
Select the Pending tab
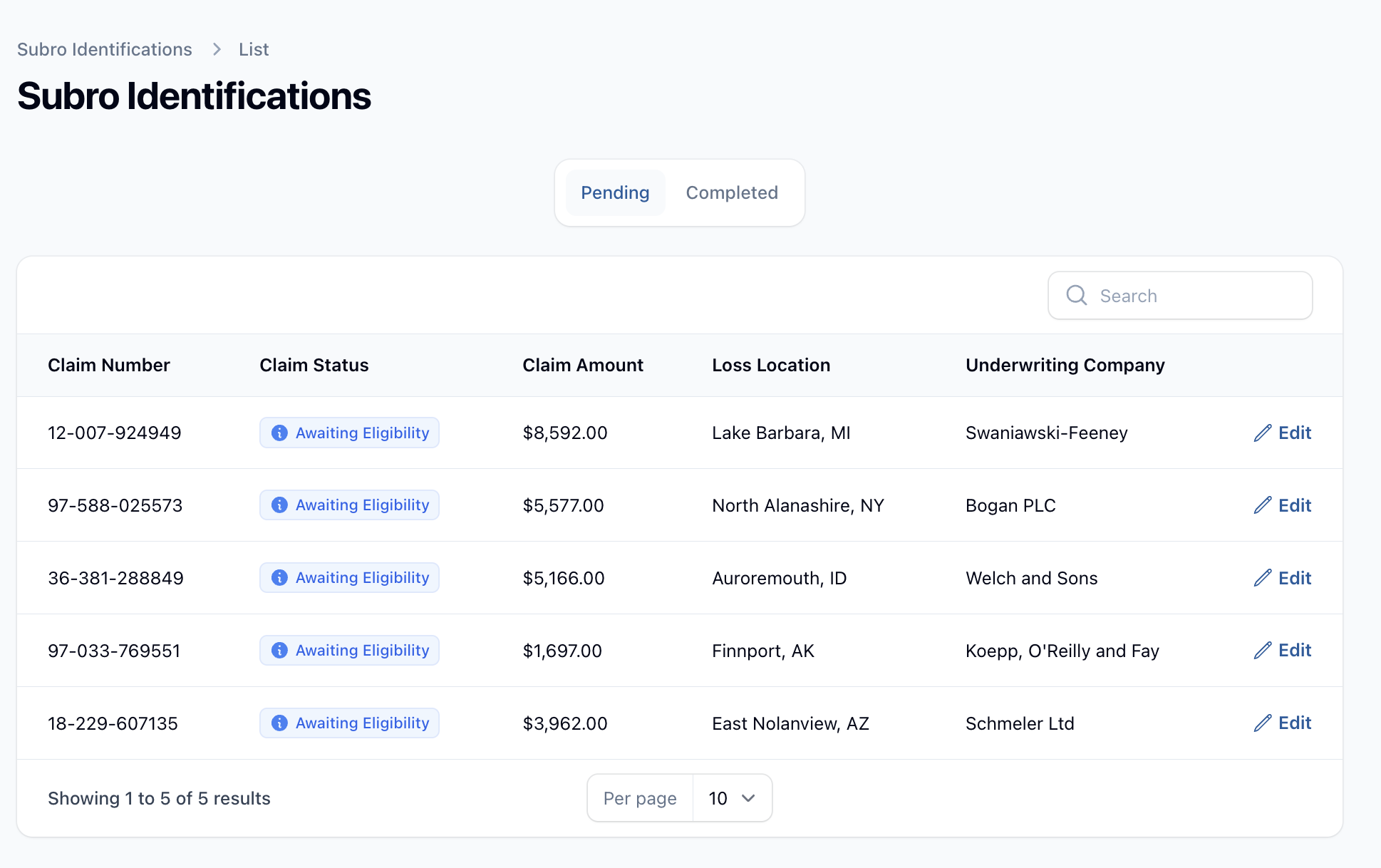point(615,193)
